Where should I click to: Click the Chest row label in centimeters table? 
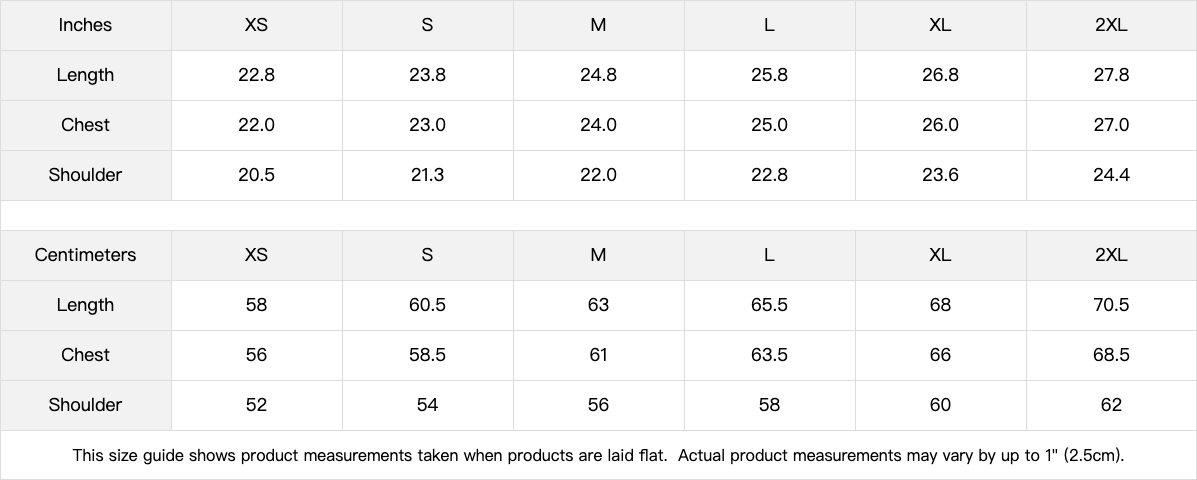[x=85, y=355]
